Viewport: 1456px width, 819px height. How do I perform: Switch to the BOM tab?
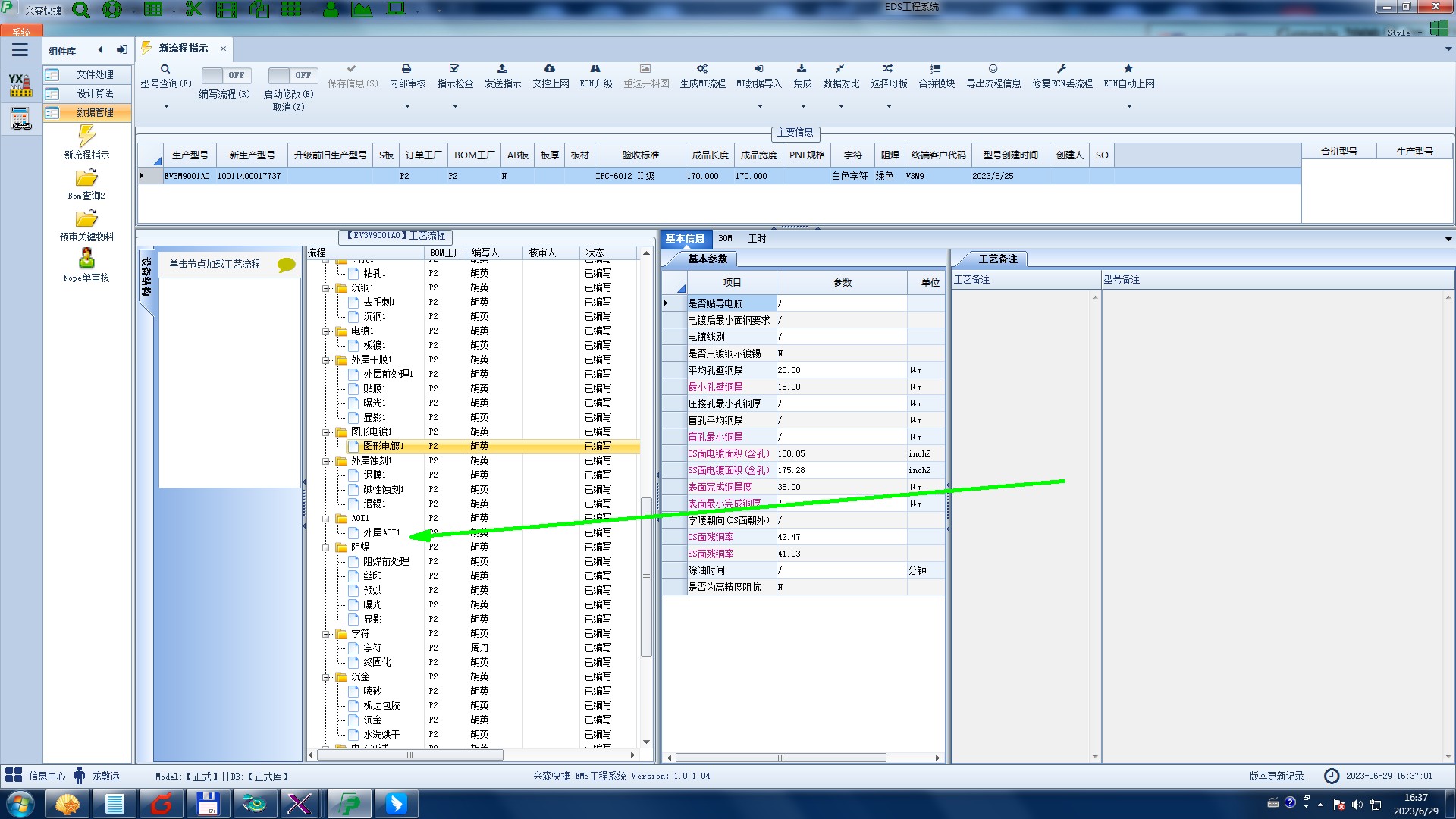[x=725, y=238]
